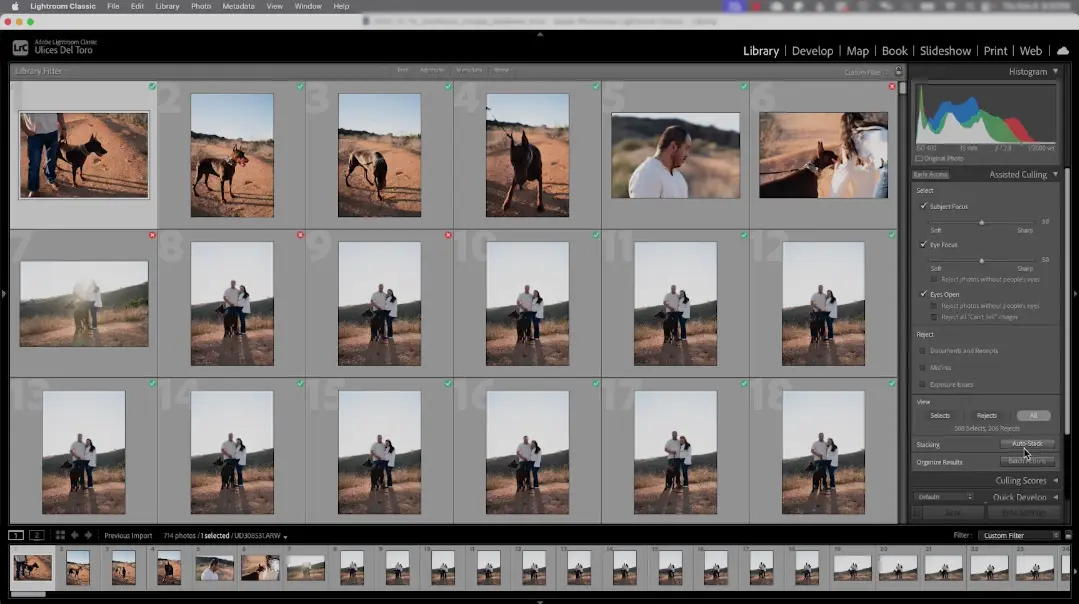
Task: Collapse the Histogram panel
Action: click(1055, 72)
